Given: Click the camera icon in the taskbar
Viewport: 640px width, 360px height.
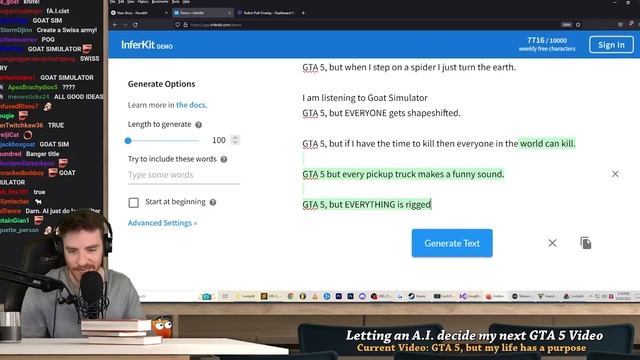Looking at the screenshot, I should pos(206,297).
